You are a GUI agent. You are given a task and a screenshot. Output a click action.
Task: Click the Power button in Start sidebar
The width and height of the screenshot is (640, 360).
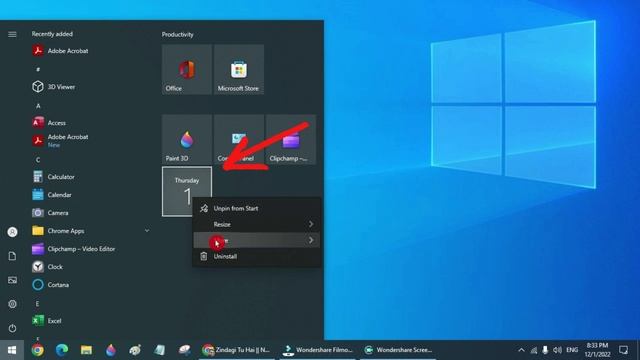pos(12,328)
